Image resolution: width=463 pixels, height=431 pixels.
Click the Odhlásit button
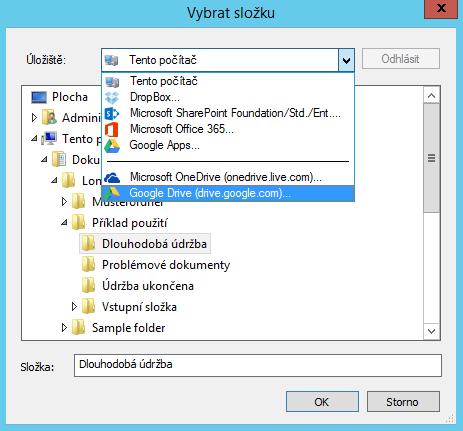(x=401, y=59)
